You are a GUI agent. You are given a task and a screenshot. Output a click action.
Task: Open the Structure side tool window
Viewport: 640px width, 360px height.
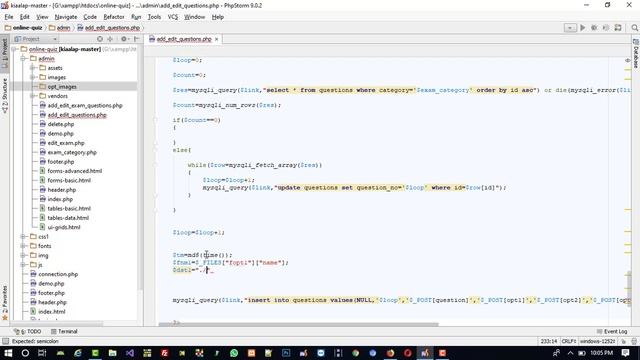[x=5, y=95]
